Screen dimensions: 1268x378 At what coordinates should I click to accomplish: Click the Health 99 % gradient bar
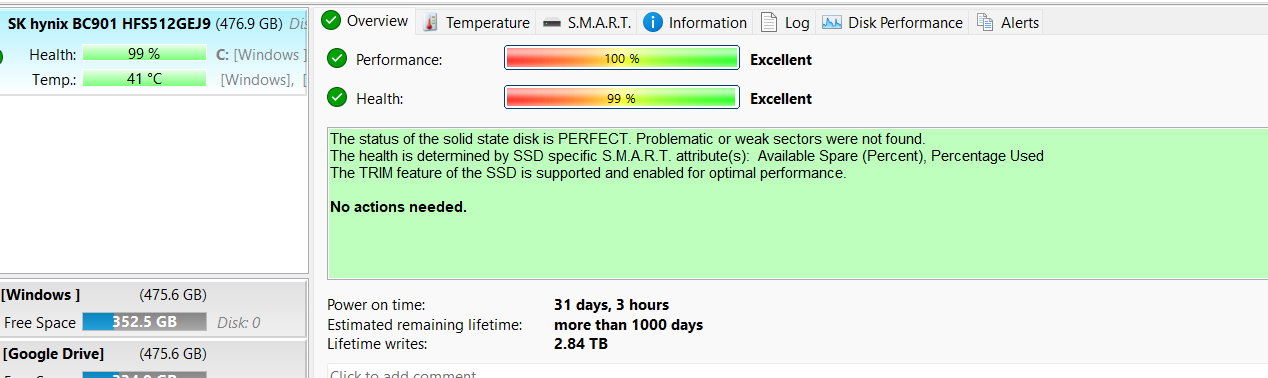(x=622, y=98)
